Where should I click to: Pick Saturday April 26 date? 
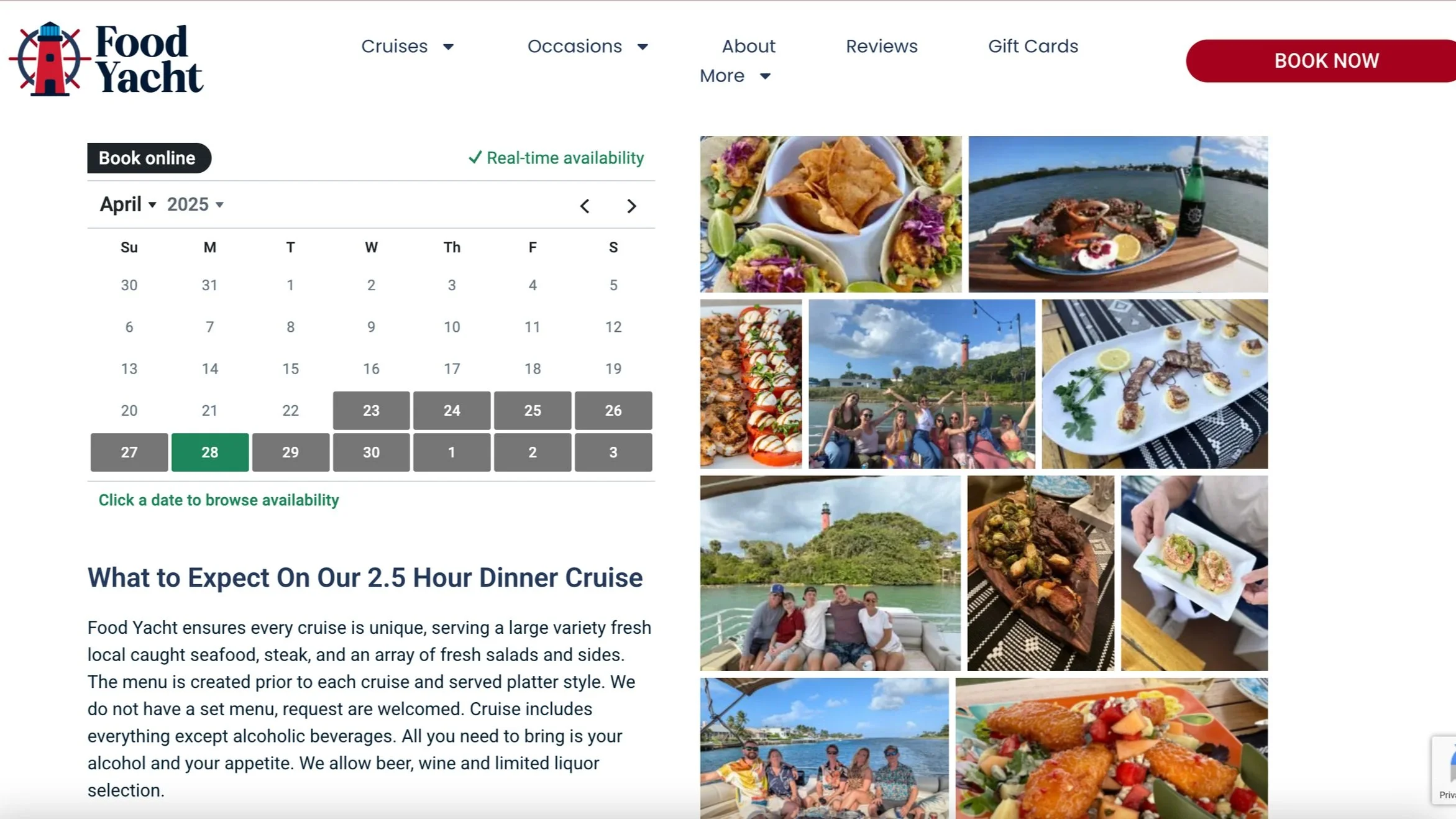(x=613, y=411)
